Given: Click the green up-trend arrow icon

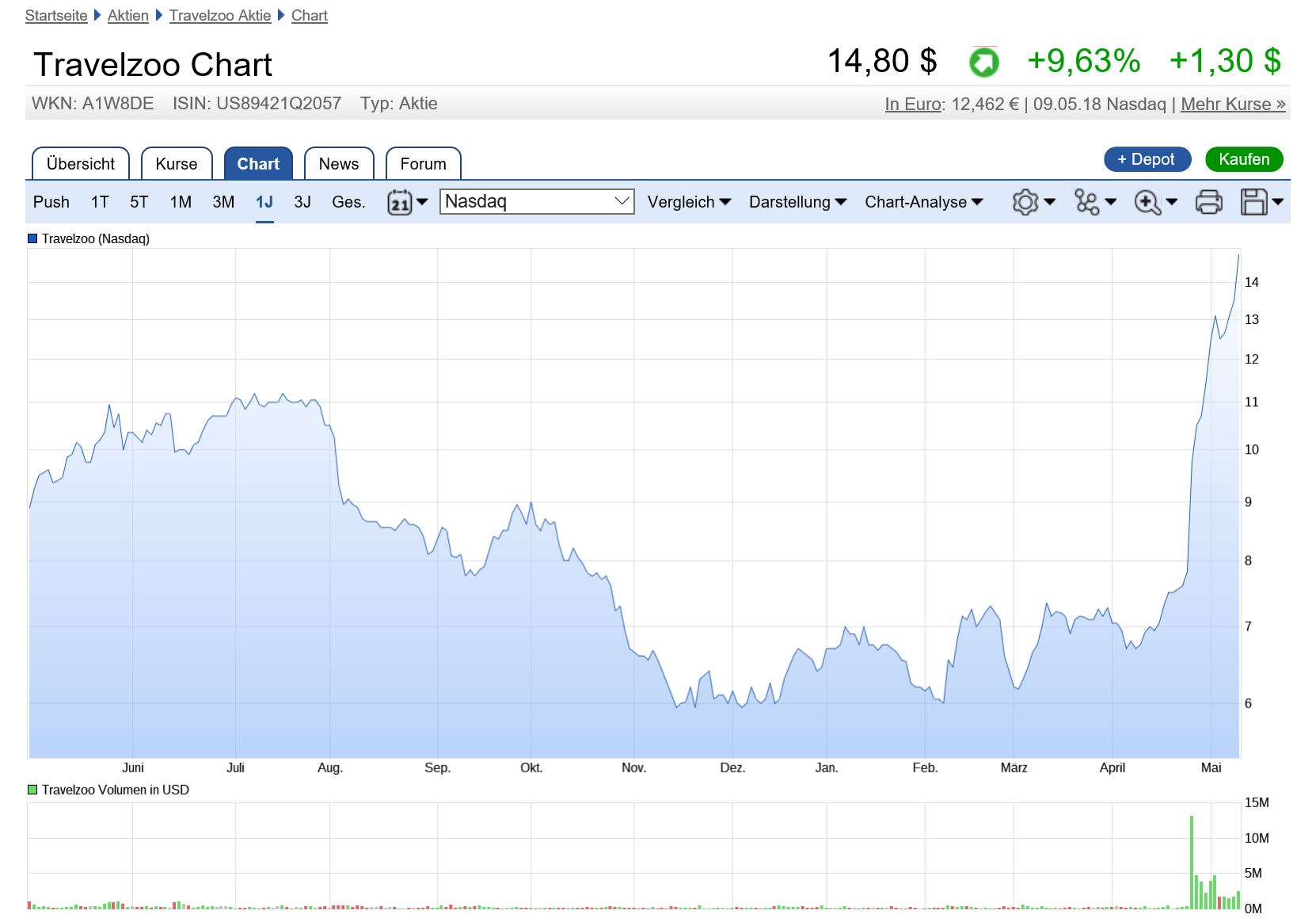Looking at the screenshot, I should coord(984,62).
